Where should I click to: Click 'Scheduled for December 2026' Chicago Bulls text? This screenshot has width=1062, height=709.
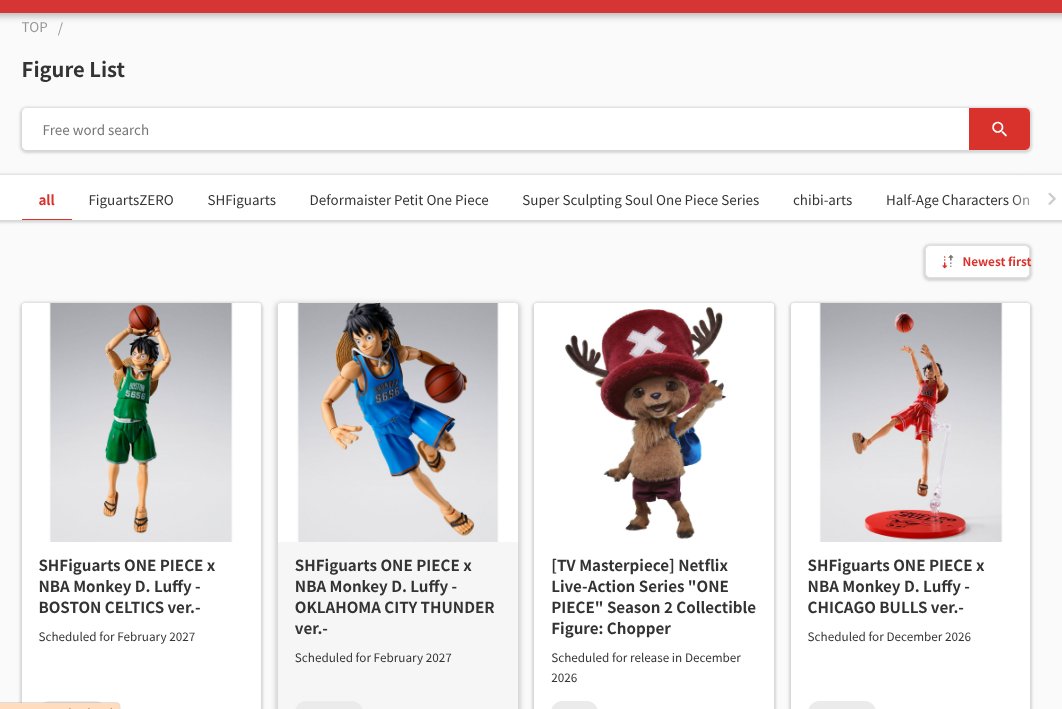click(x=889, y=637)
